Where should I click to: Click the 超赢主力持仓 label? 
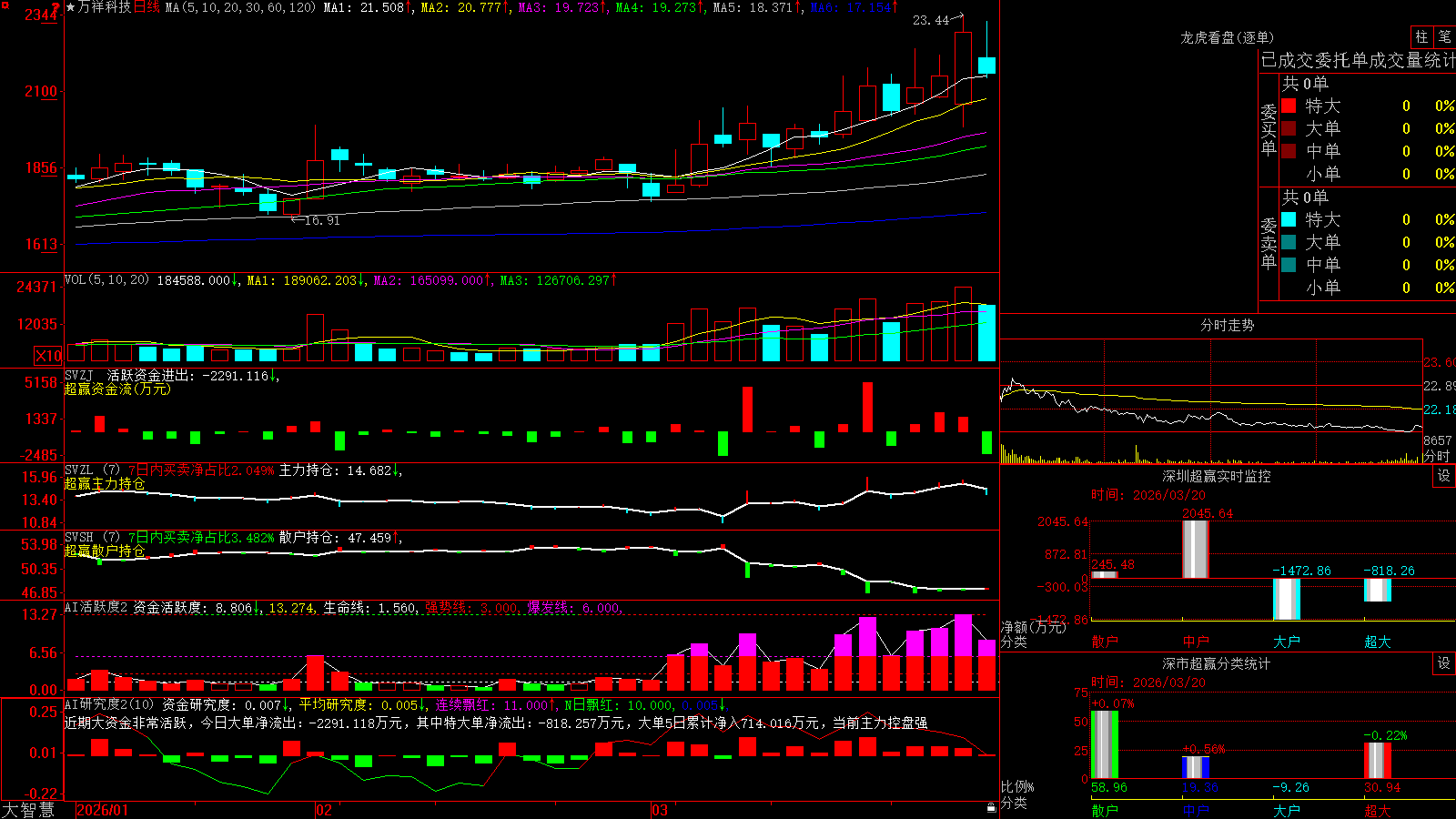(x=105, y=483)
